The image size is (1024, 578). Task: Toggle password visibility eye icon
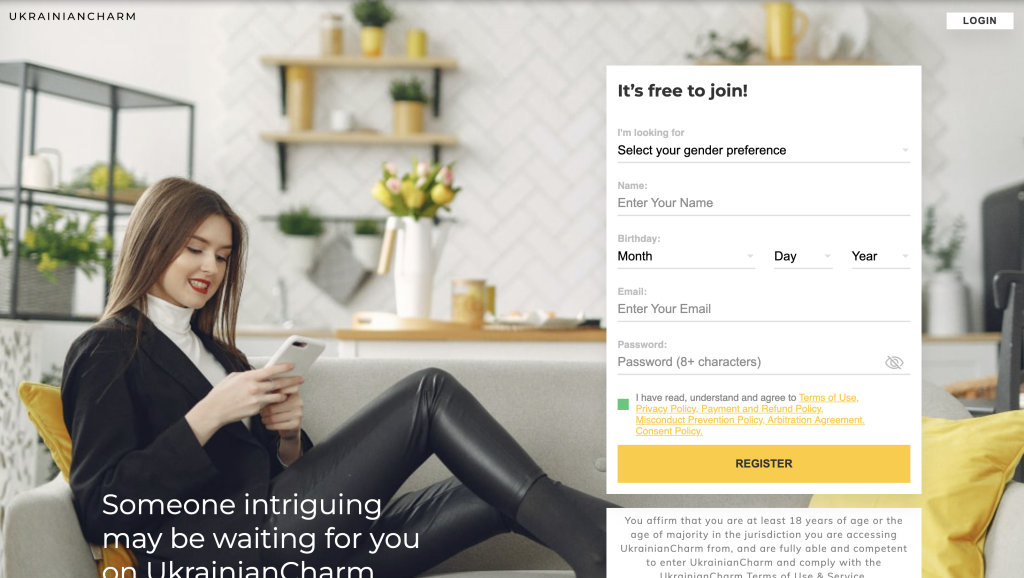(x=893, y=362)
